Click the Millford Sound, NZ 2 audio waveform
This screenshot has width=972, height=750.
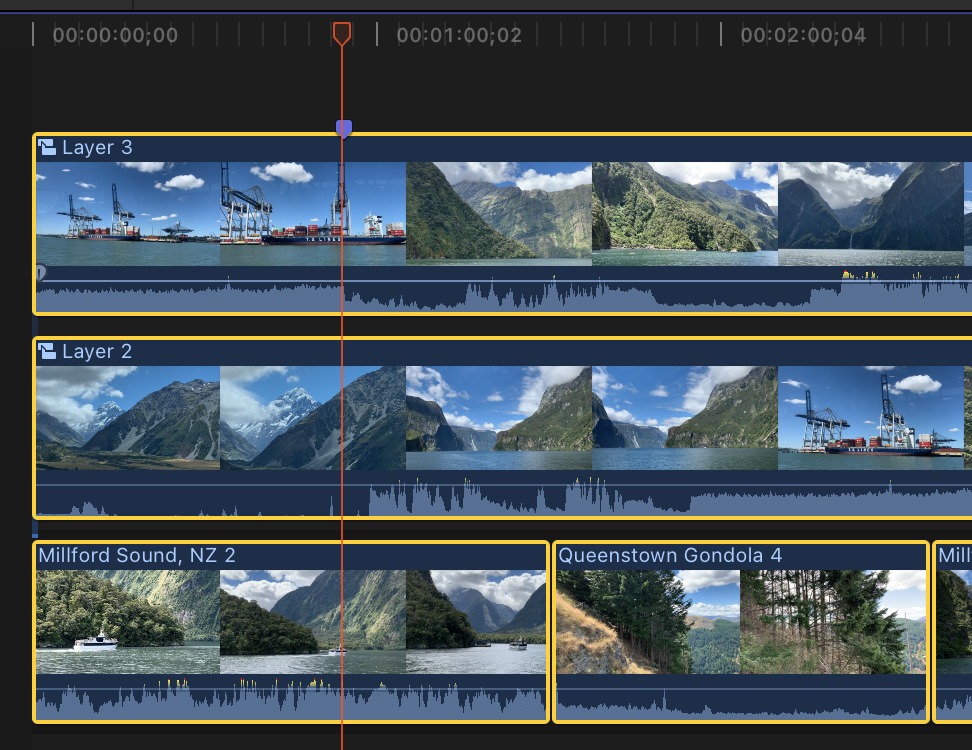tap(290, 701)
